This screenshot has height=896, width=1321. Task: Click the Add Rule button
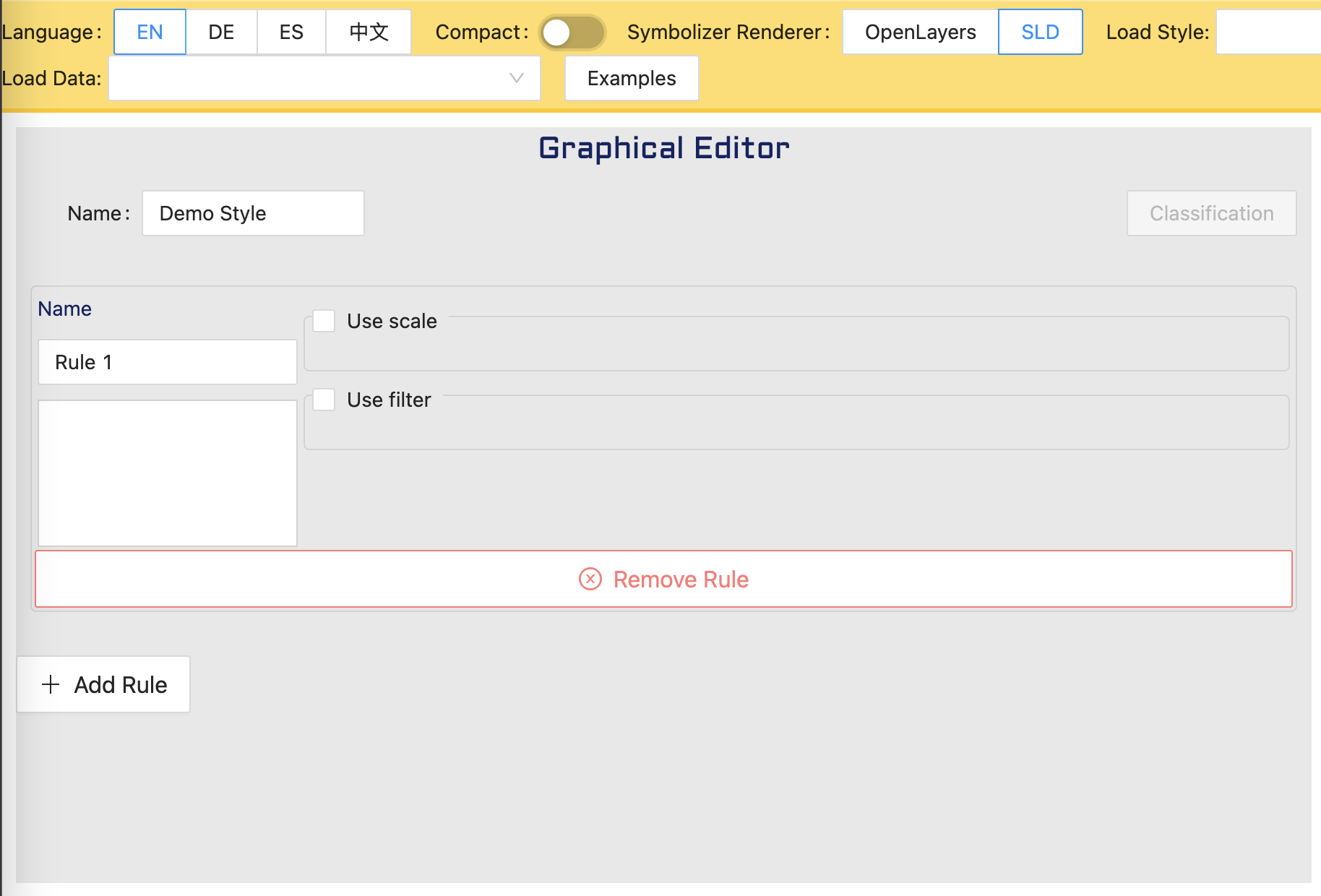pos(103,684)
